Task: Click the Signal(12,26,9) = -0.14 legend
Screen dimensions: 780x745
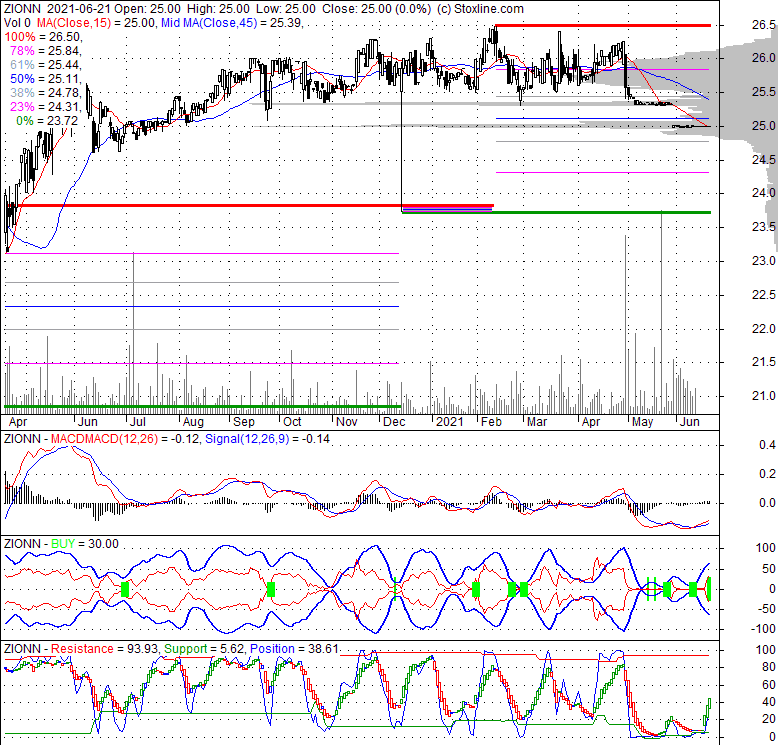Action: pos(267,439)
